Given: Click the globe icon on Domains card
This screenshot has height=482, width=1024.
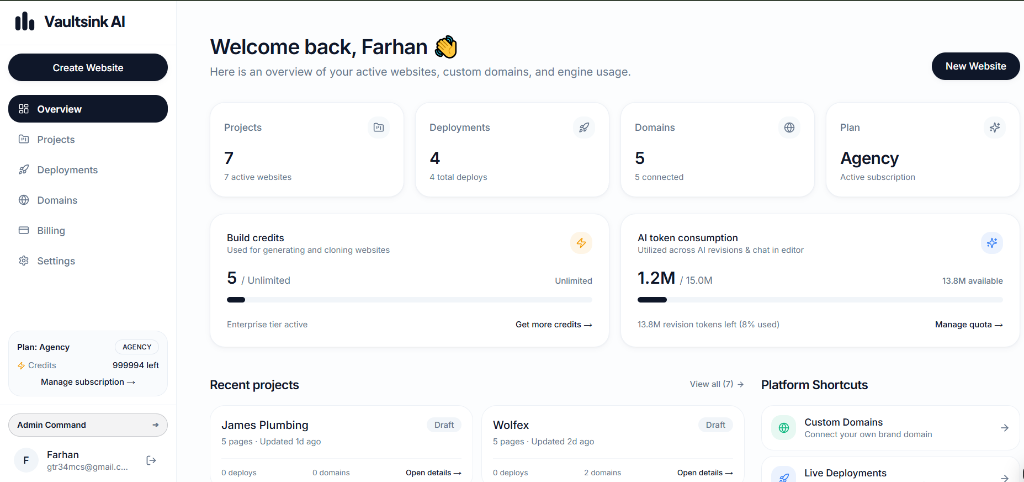Looking at the screenshot, I should point(789,127).
